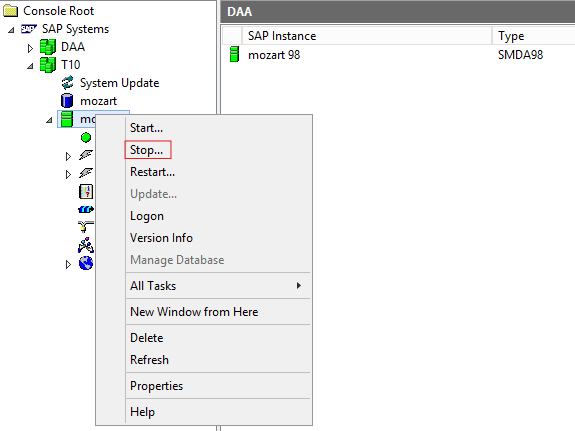Viewport: 575px width, 431px height.
Task: Click the green circle process status icon
Action: (86, 138)
